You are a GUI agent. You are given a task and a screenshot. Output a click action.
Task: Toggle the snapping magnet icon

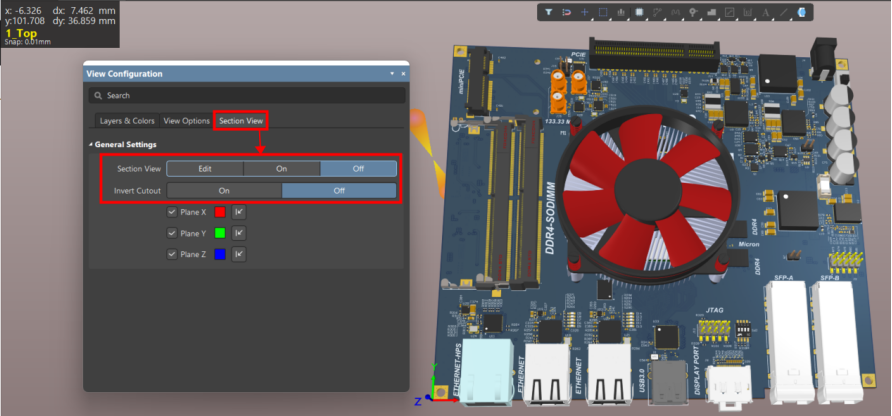(x=566, y=12)
